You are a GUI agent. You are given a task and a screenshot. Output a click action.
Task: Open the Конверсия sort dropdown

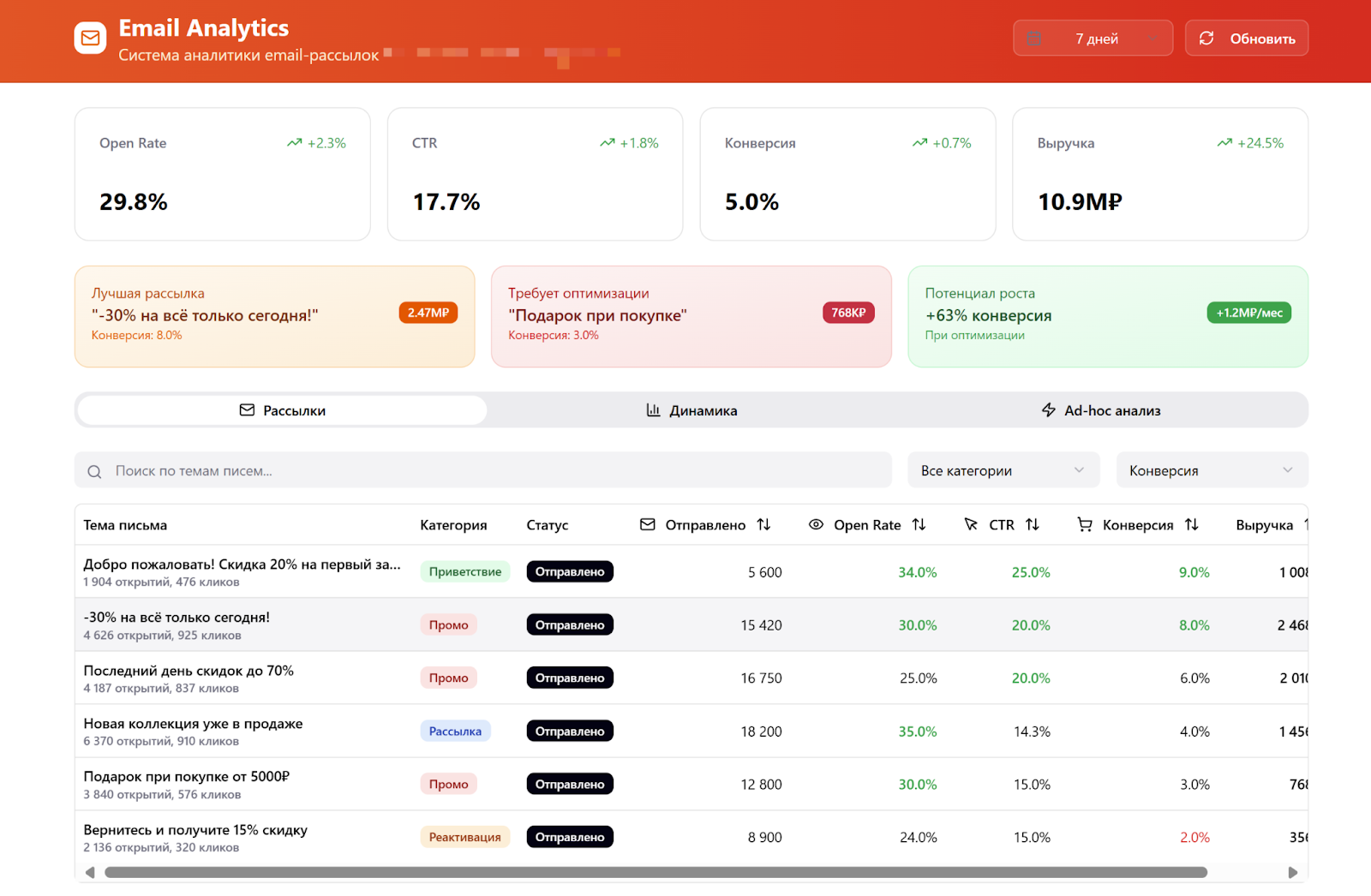1212,470
